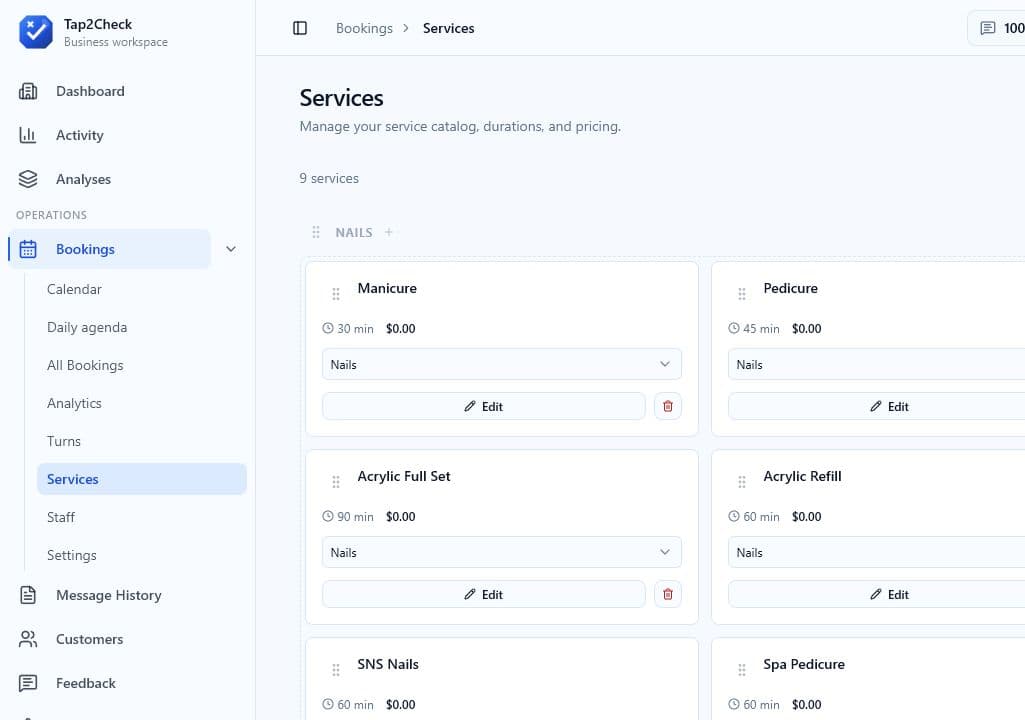Click the Pedicure 45 min duration
1025x720 pixels.
point(754,328)
